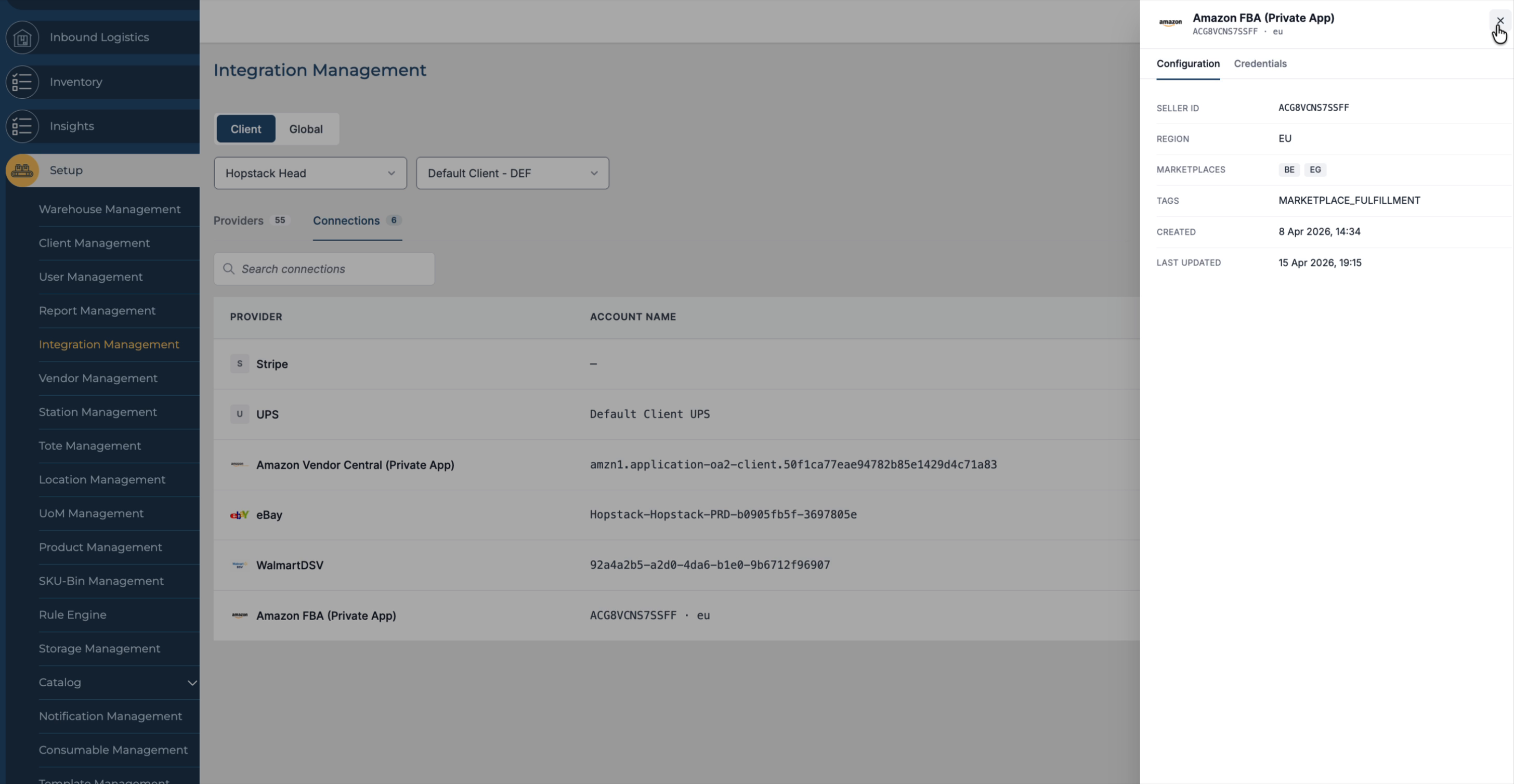The width and height of the screenshot is (1514, 784).
Task: Click the eBay logo icon
Action: [x=239, y=515]
